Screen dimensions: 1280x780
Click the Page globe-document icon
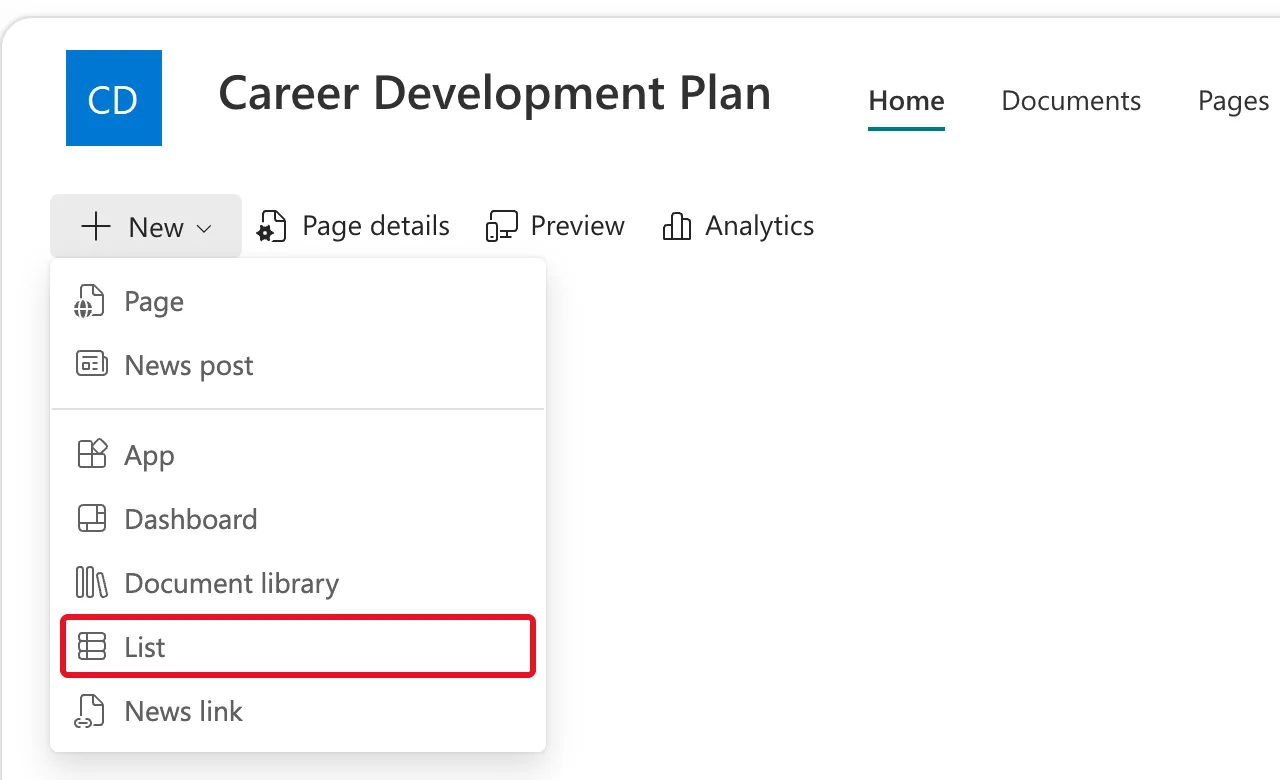[90, 301]
